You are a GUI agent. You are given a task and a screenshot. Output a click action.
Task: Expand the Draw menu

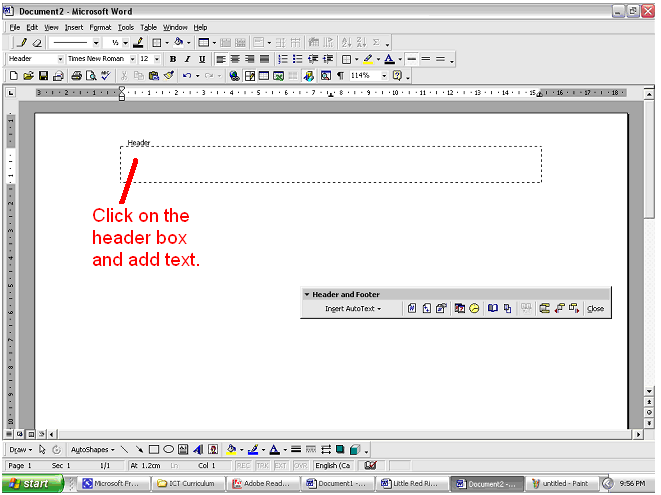pos(21,450)
